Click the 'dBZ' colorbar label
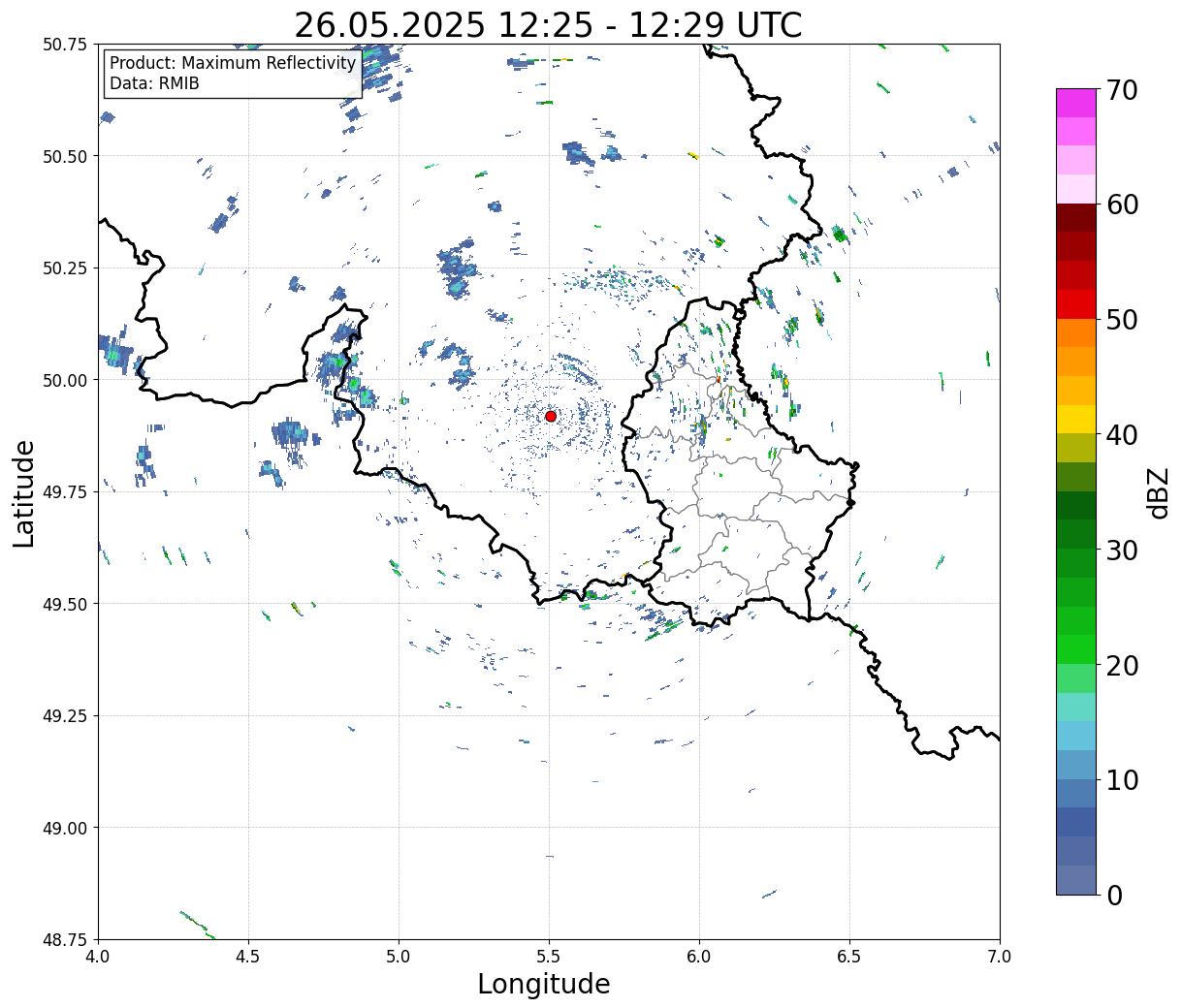The image size is (1182, 1008). (x=1158, y=492)
